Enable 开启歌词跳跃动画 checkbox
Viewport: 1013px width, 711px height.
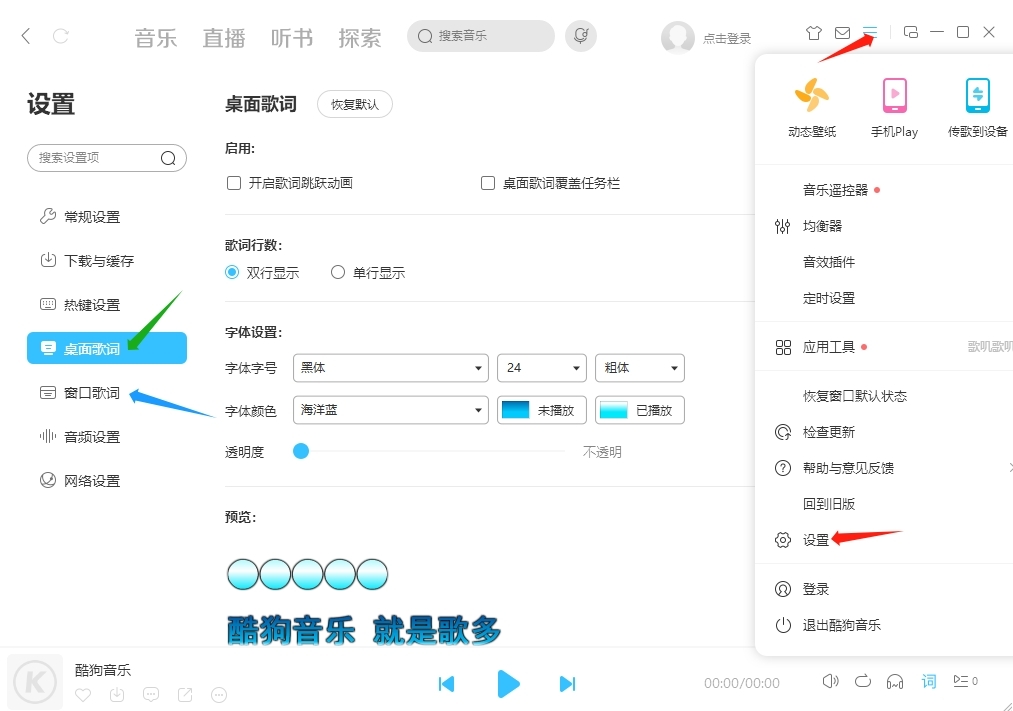click(233, 183)
